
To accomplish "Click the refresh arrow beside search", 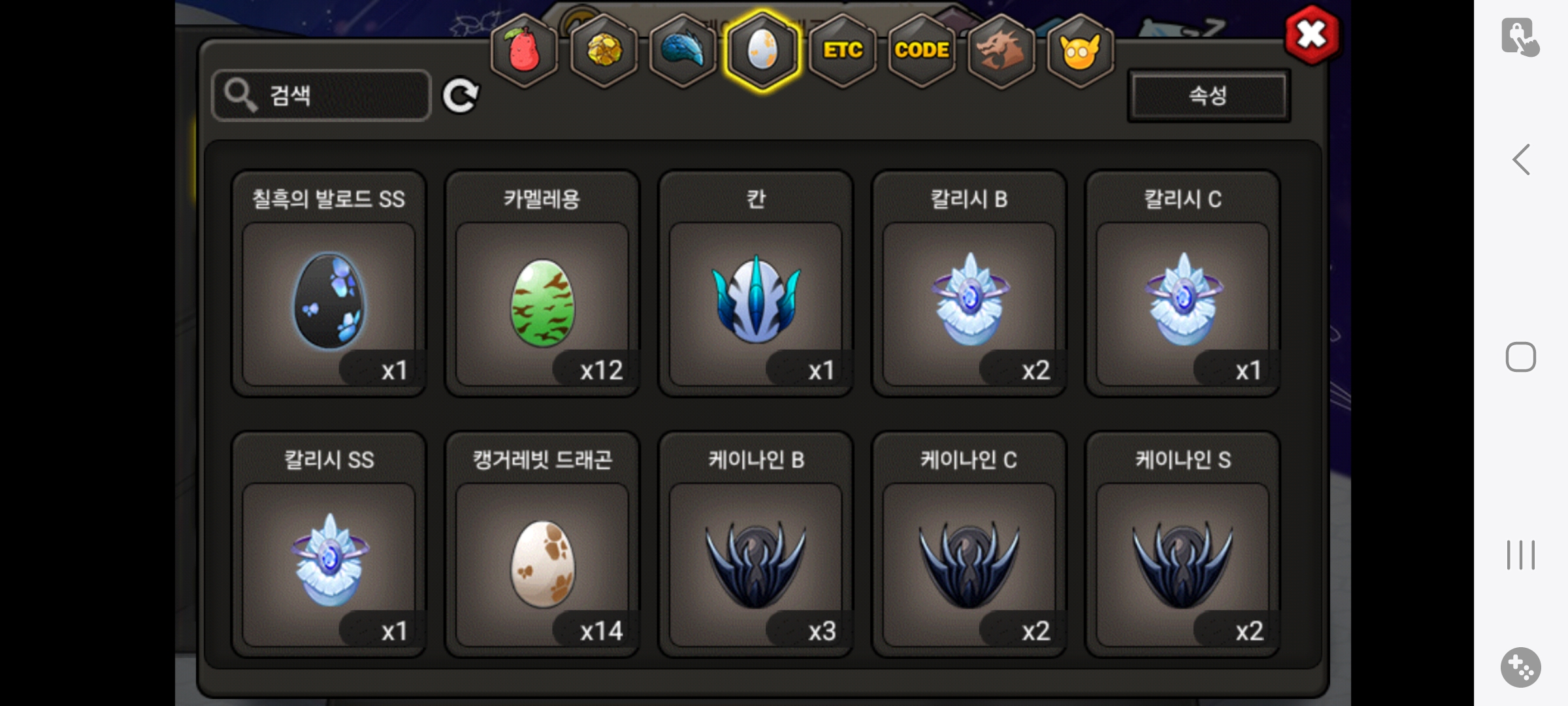I will [461, 96].
